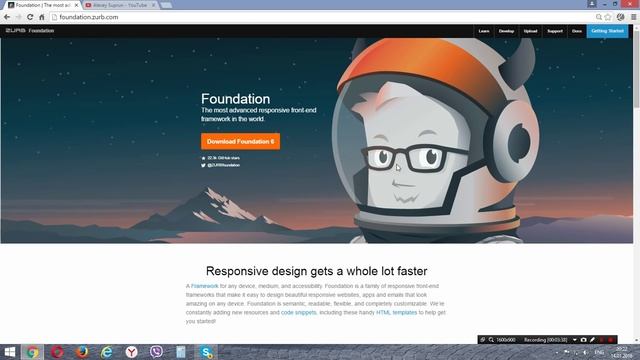The image size is (640, 360).
Task: Open the HTML templates link
Action: point(396,313)
